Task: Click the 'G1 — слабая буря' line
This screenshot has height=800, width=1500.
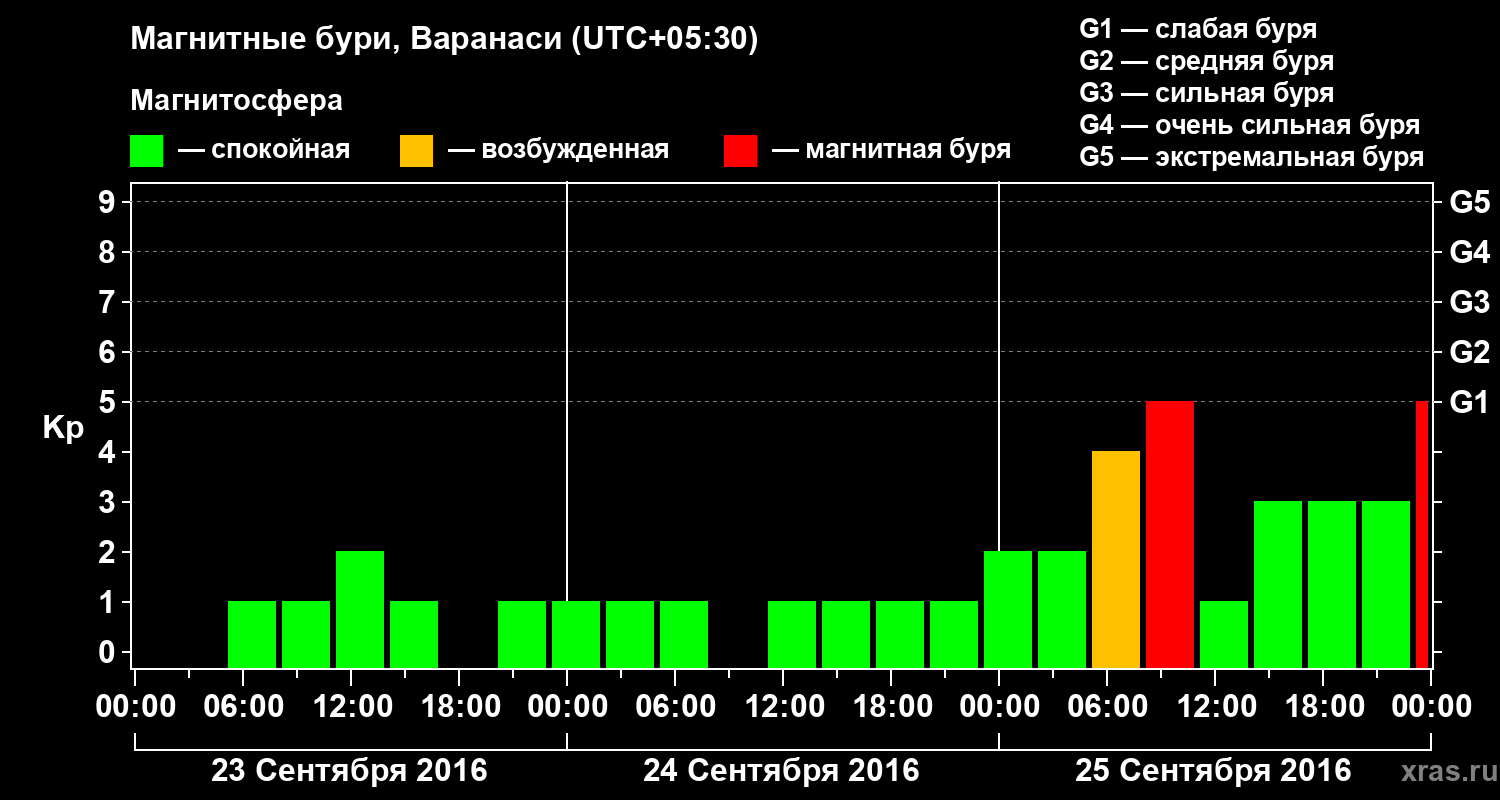Action: (x=1198, y=29)
